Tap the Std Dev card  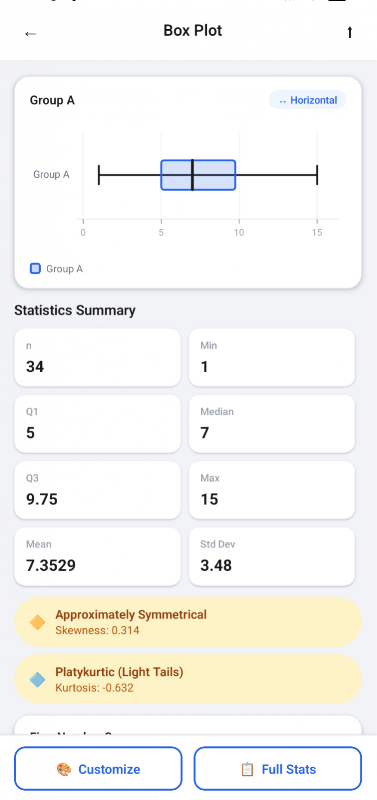coord(272,556)
